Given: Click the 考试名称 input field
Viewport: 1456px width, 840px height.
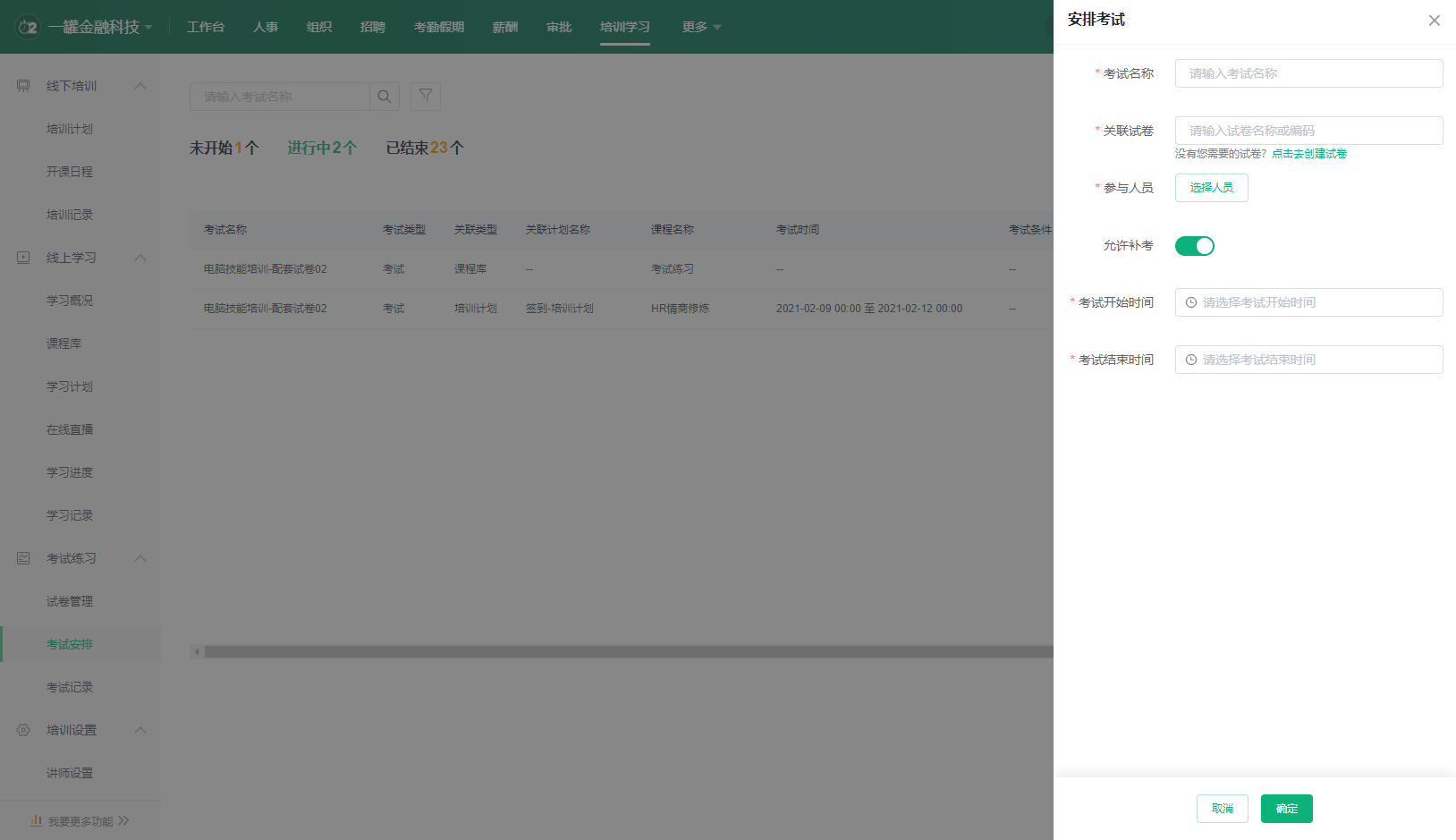Looking at the screenshot, I should (x=1308, y=73).
